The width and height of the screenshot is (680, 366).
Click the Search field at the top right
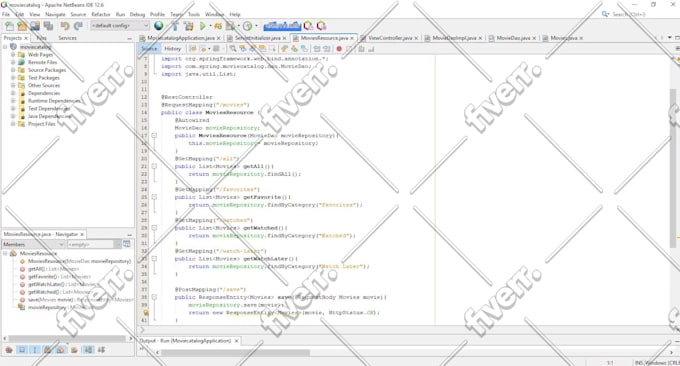pyautogui.click(x=630, y=14)
